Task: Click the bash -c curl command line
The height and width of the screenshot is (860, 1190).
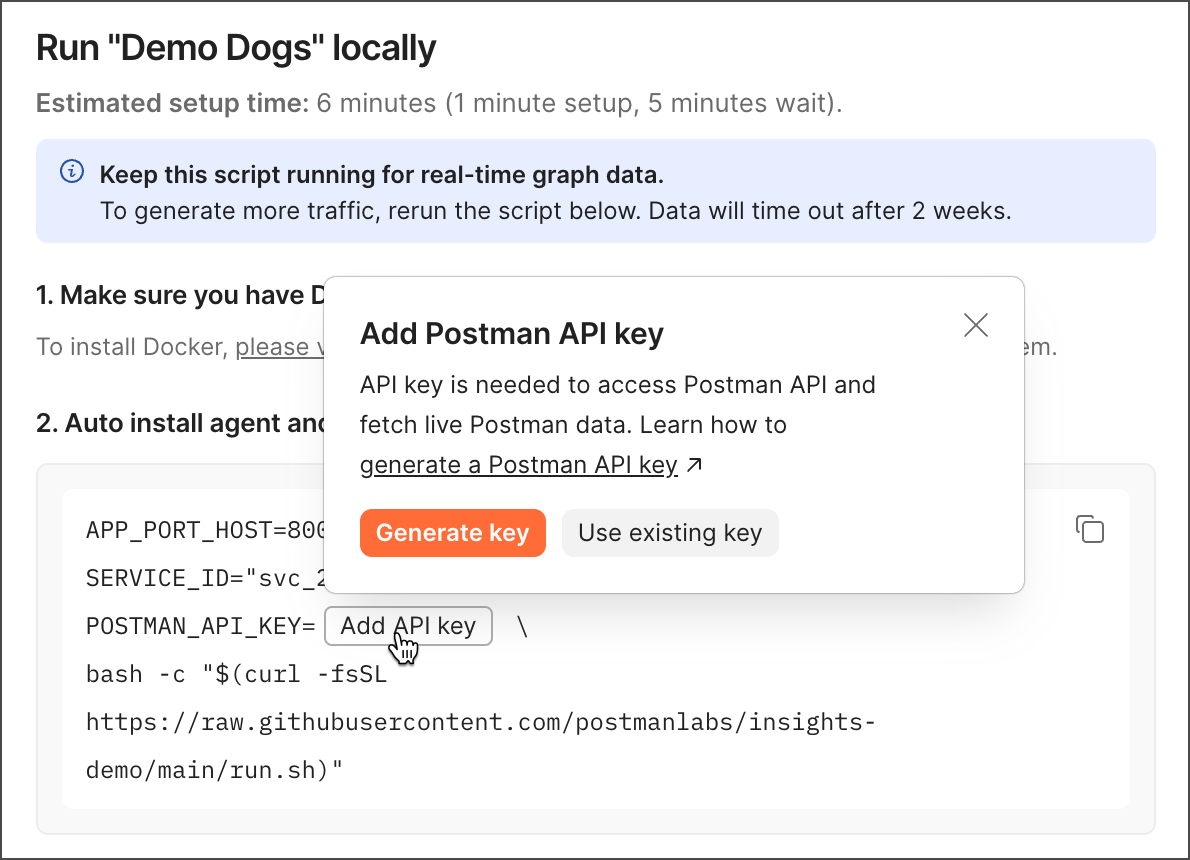Action: pos(236,675)
